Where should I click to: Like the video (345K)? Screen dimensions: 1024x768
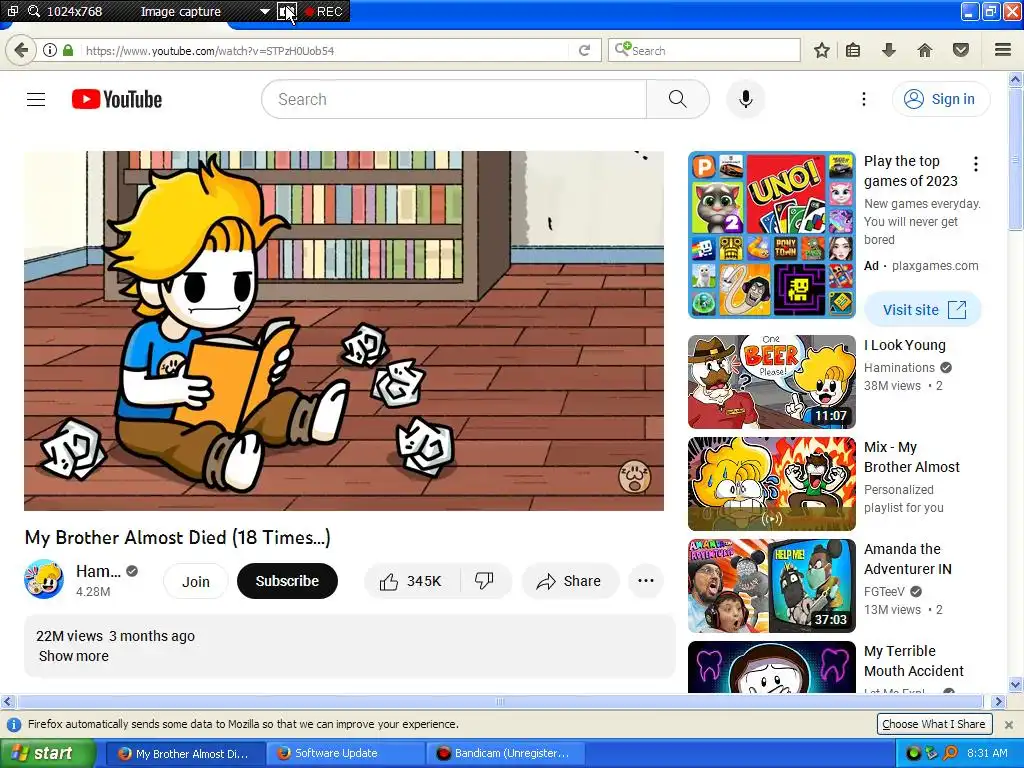tap(411, 581)
